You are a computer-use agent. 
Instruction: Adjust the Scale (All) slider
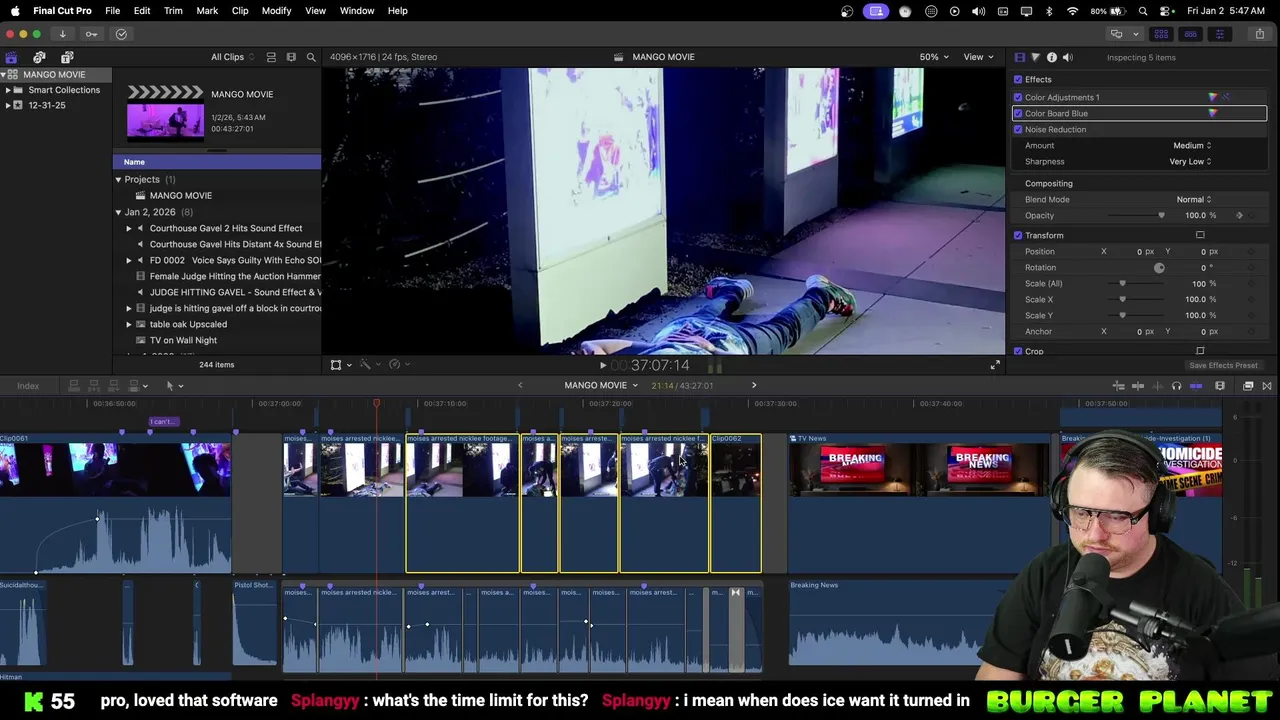(1134, 283)
